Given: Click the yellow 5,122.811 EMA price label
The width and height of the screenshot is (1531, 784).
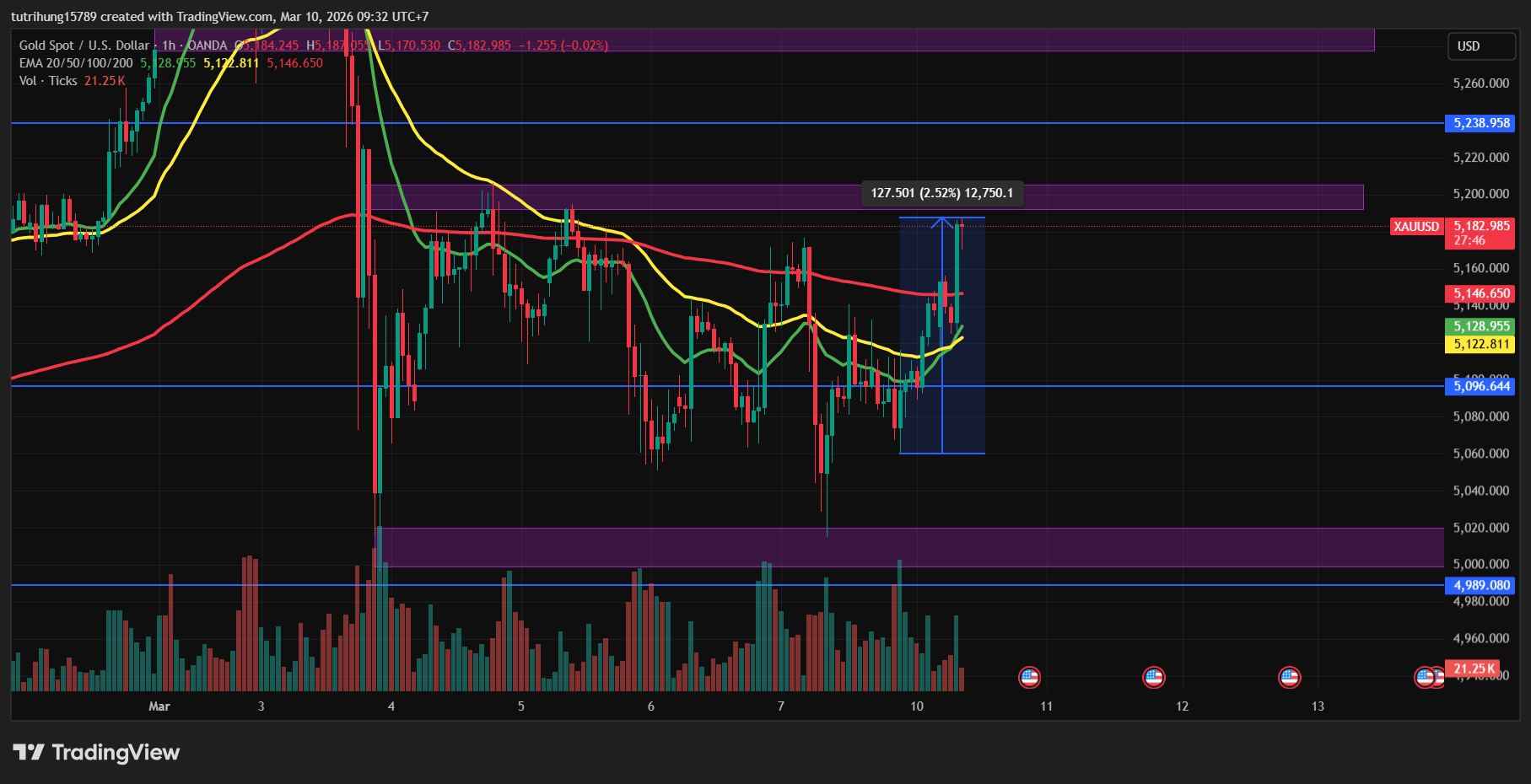Looking at the screenshot, I should [1481, 344].
